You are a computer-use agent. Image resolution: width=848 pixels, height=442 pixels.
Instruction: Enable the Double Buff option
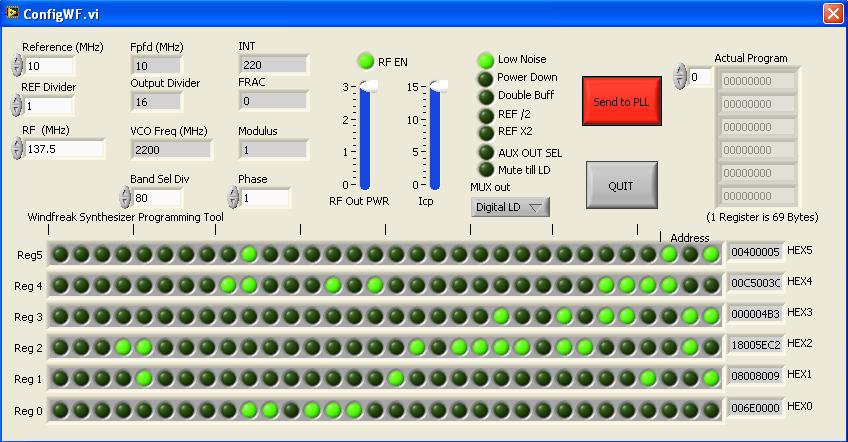click(x=486, y=96)
